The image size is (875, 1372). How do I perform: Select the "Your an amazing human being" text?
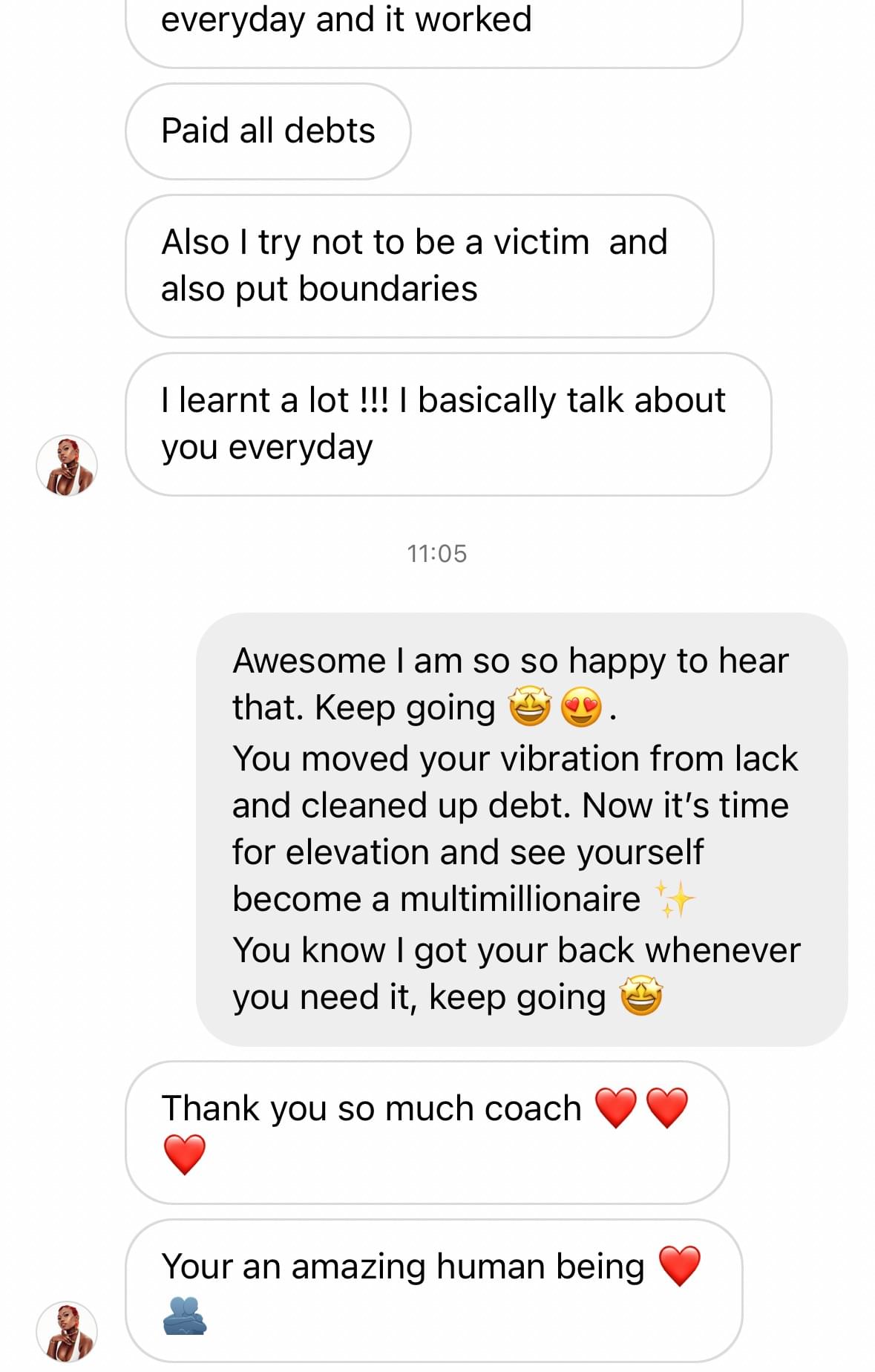(x=403, y=1267)
